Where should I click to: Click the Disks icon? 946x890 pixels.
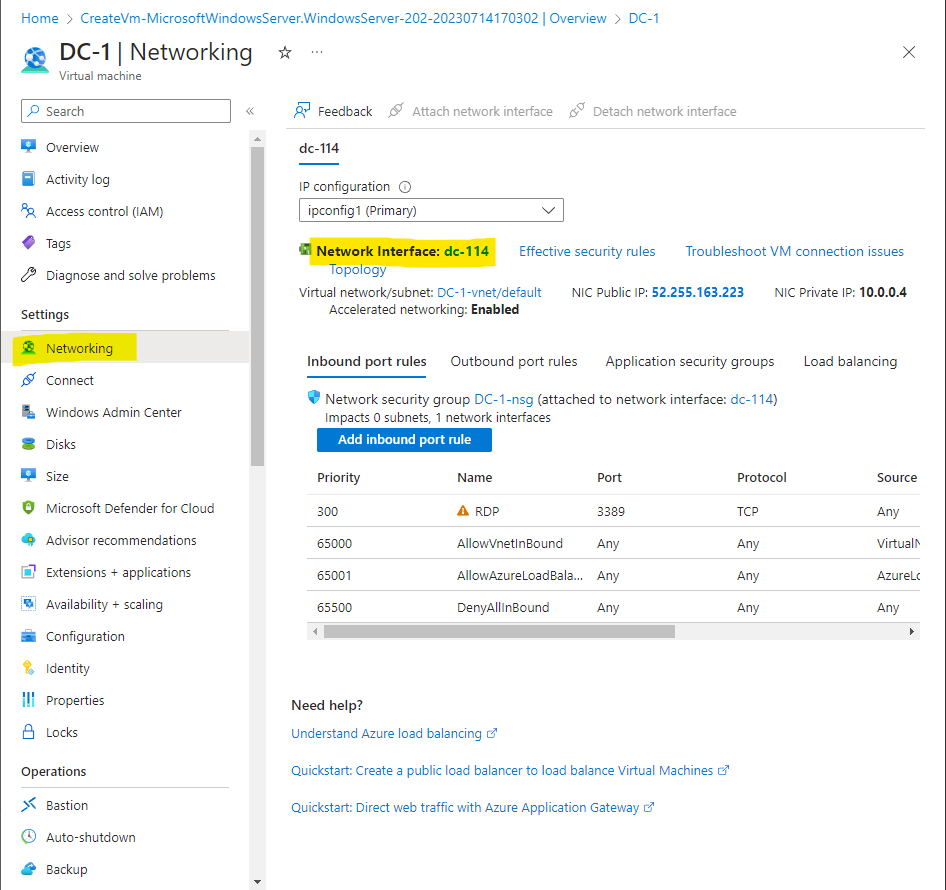pyautogui.click(x=28, y=443)
